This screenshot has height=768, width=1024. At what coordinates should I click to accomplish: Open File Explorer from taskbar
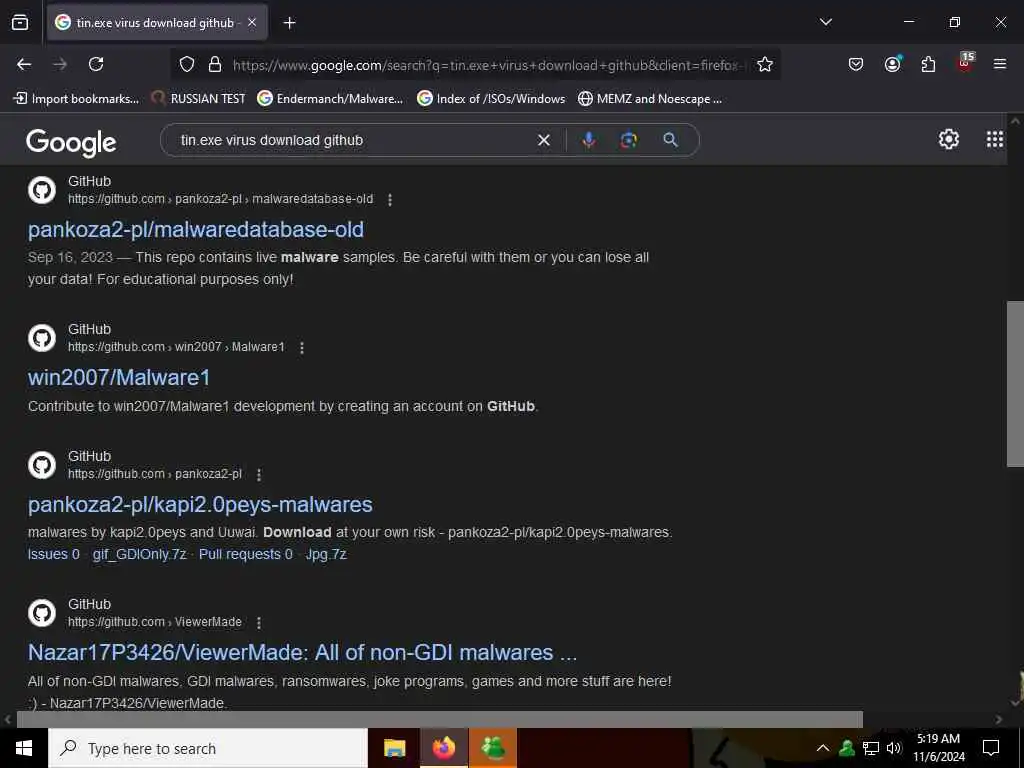394,748
